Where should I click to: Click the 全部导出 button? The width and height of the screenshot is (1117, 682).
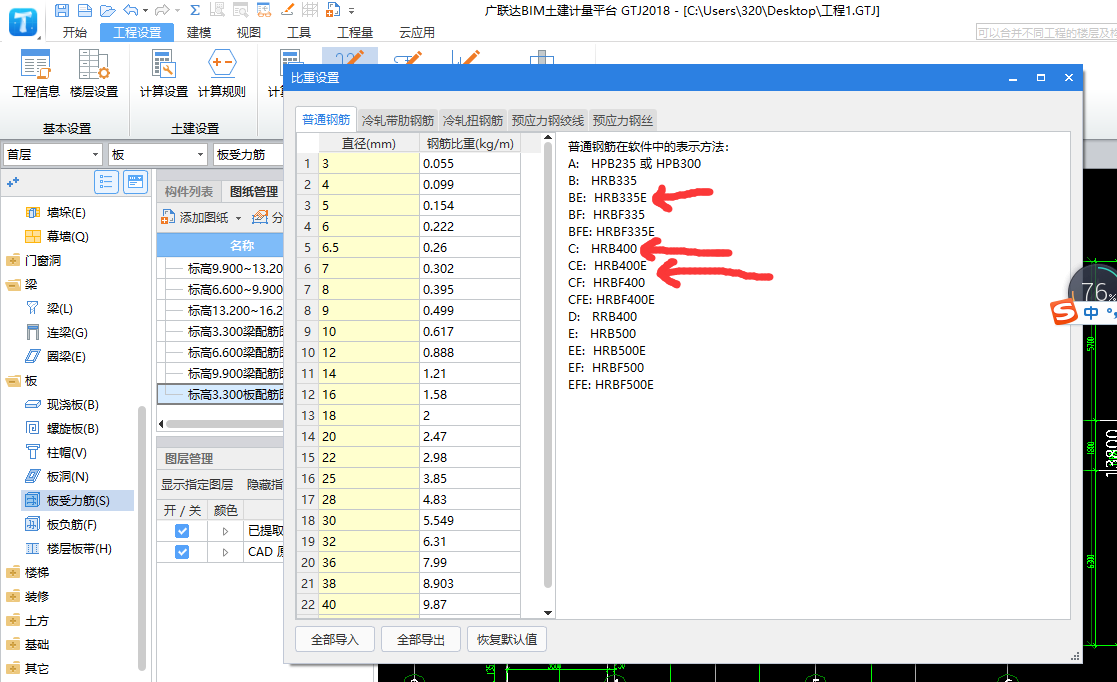click(421, 639)
